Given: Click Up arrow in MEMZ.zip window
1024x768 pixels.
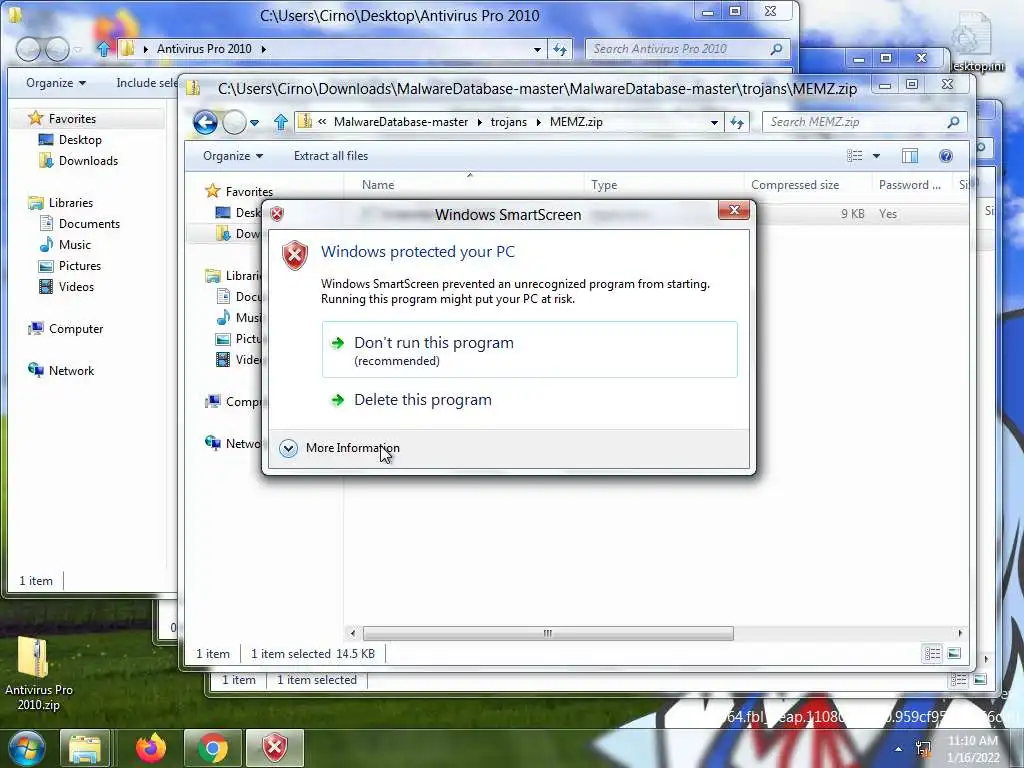Looking at the screenshot, I should click(x=281, y=122).
